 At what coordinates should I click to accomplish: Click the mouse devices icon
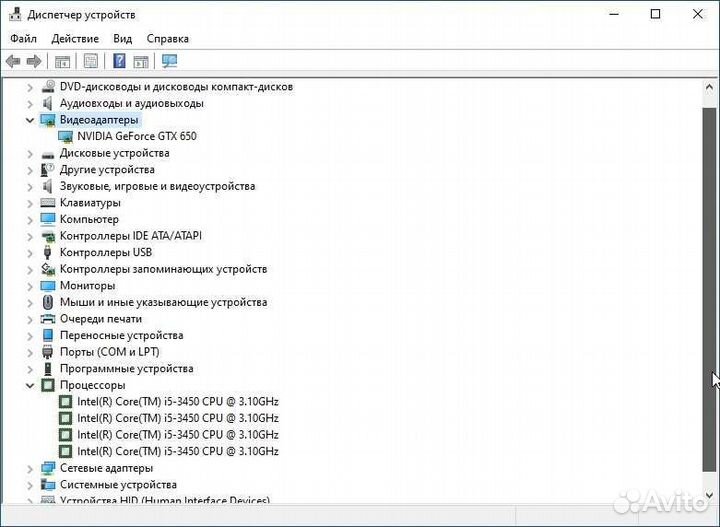pos(48,302)
